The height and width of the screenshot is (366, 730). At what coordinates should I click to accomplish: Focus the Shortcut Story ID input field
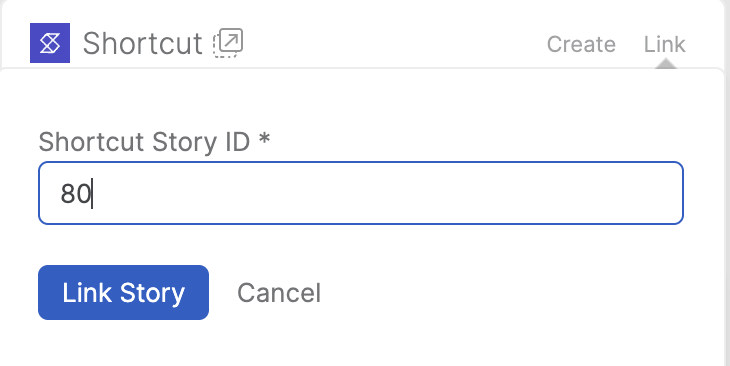pyautogui.click(x=361, y=193)
